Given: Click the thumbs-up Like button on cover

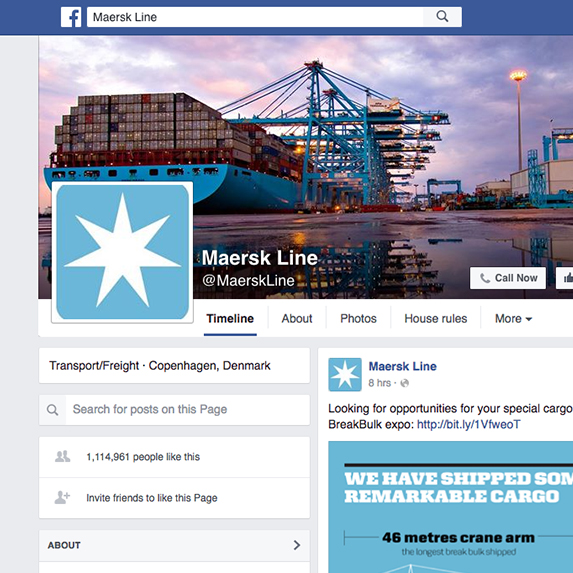Looking at the screenshot, I should coord(565,278).
